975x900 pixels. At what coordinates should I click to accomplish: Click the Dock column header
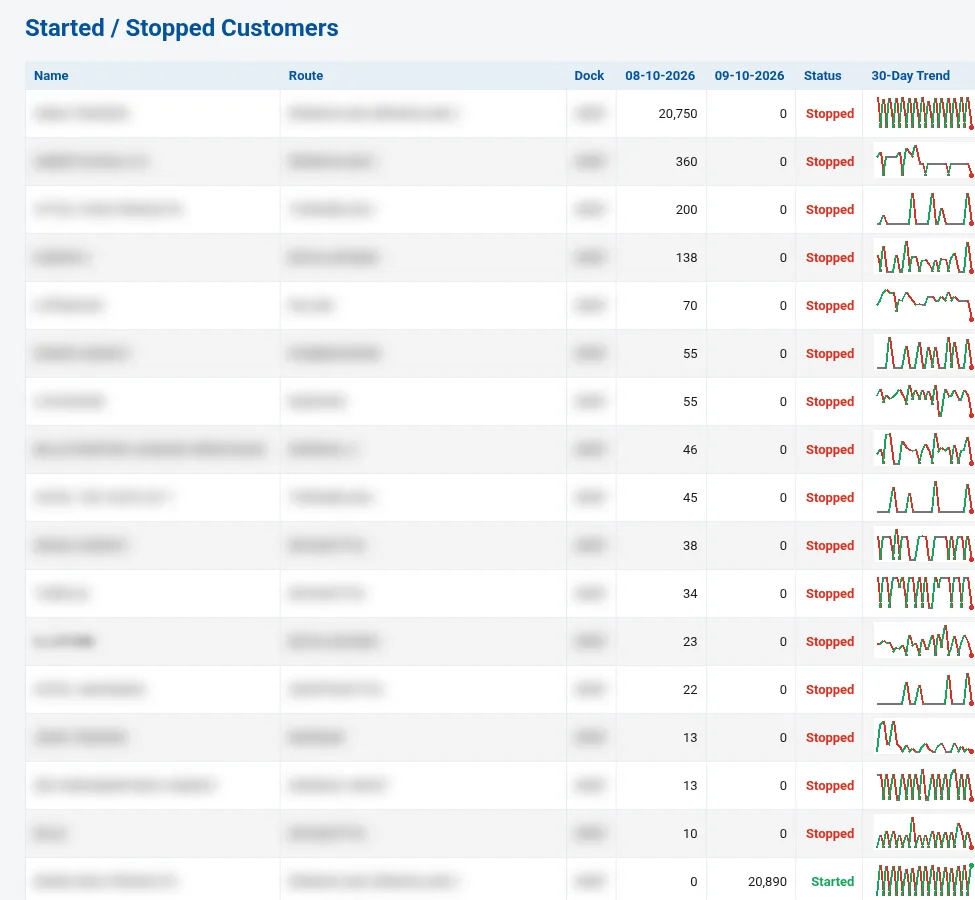[589, 76]
